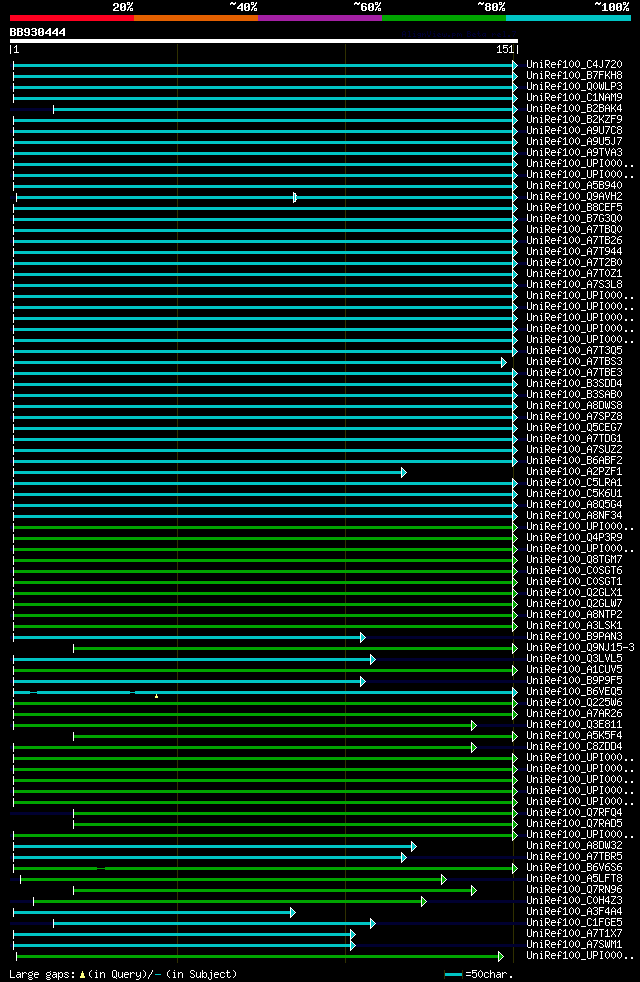Select hit label UniRef100_C0SGT6
The height and width of the screenshot is (982, 640).
(x=574, y=571)
